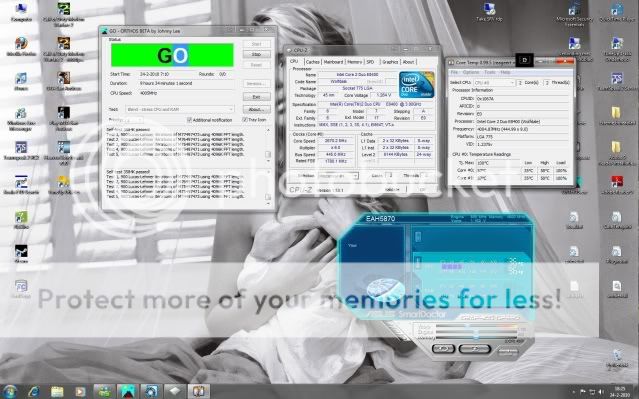Adjust the Memory clock slider in SmartDoctor

pos(476,337)
